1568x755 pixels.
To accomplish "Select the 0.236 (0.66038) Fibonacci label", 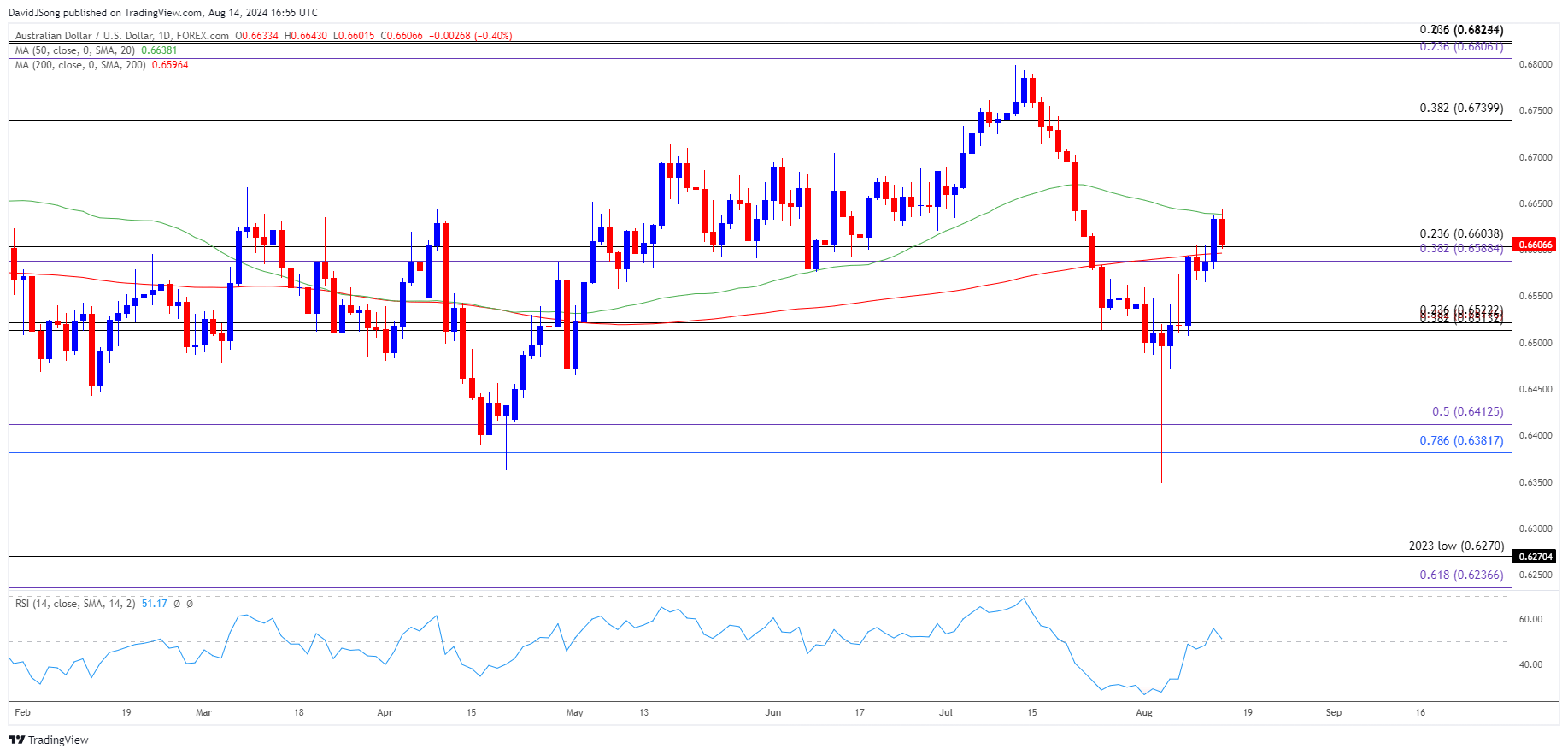I will pyautogui.click(x=1461, y=233).
